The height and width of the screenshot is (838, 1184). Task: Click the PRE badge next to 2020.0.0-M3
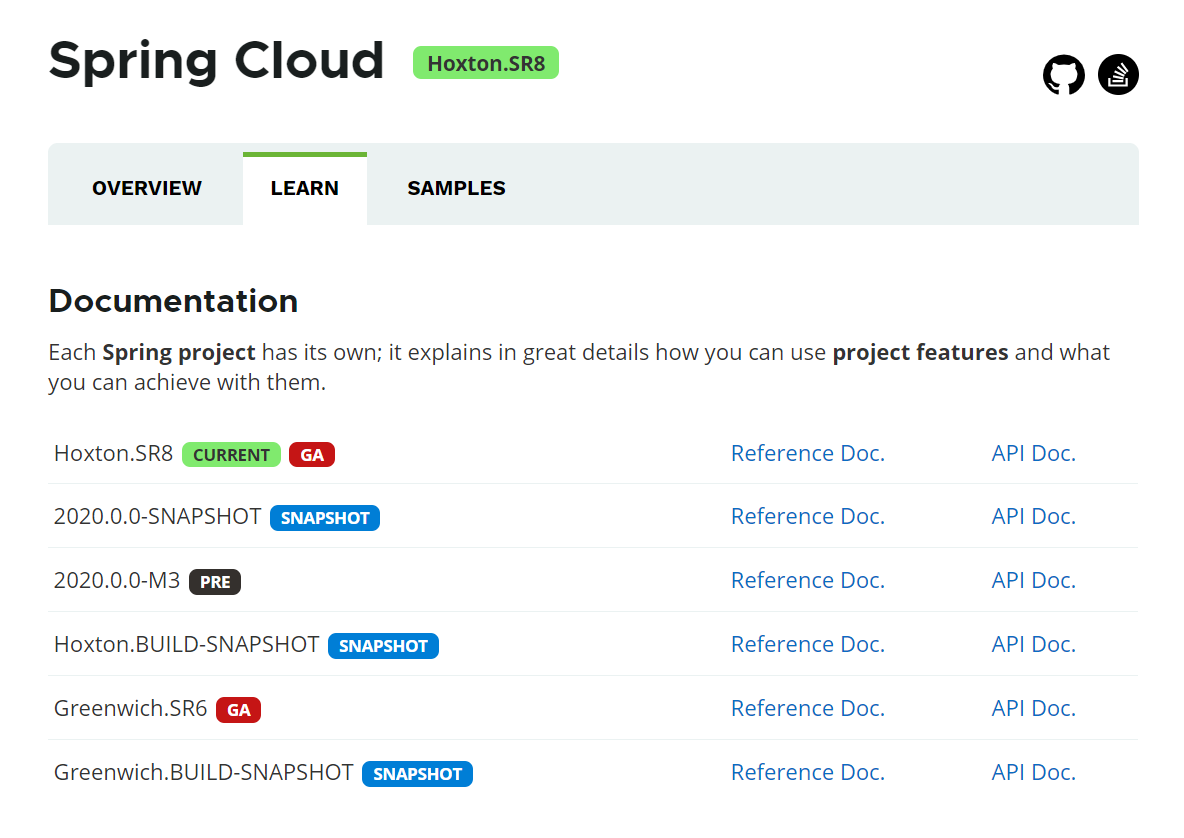point(214,582)
